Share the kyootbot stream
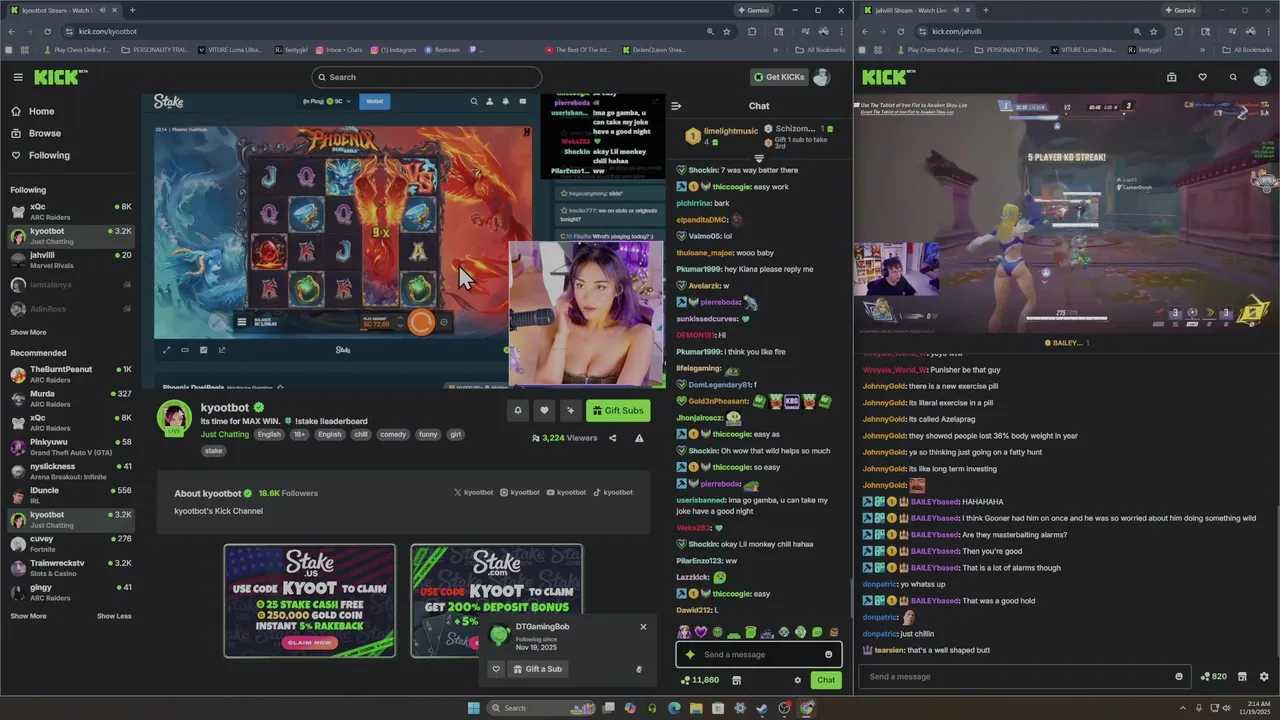Screen dimensions: 1280x720 (612, 438)
